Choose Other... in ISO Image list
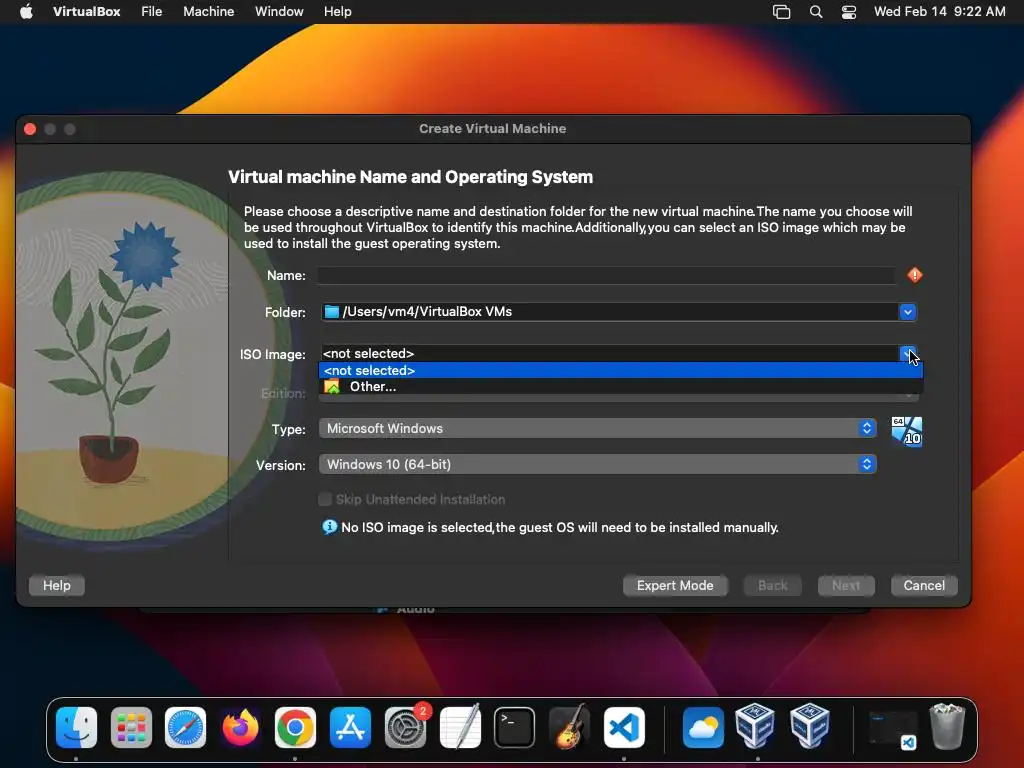 pyautogui.click(x=620, y=387)
